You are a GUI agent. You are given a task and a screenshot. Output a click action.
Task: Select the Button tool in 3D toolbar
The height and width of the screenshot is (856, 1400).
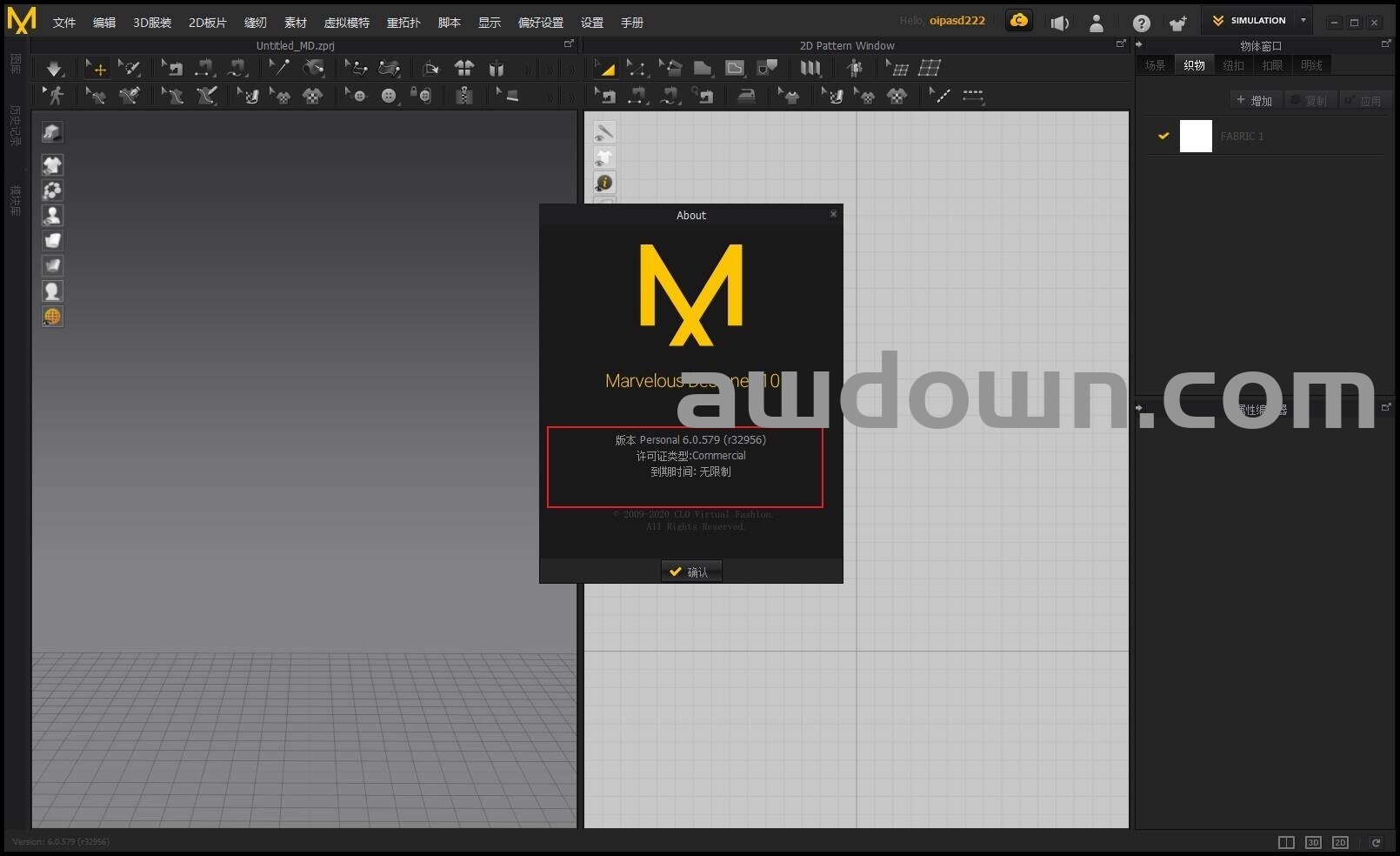[389, 96]
